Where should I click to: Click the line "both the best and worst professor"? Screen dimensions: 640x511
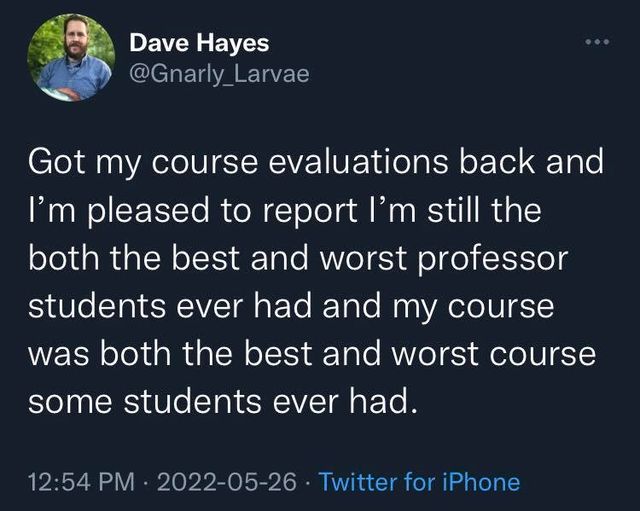298,258
